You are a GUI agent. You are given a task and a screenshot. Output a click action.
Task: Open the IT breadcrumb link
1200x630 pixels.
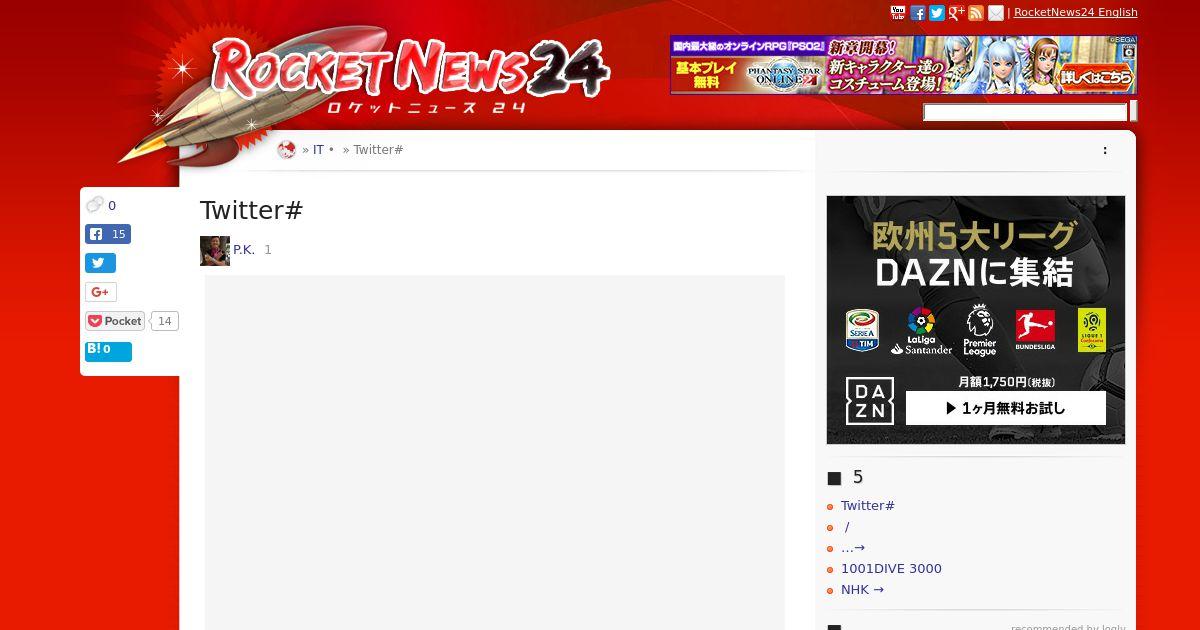(318, 150)
